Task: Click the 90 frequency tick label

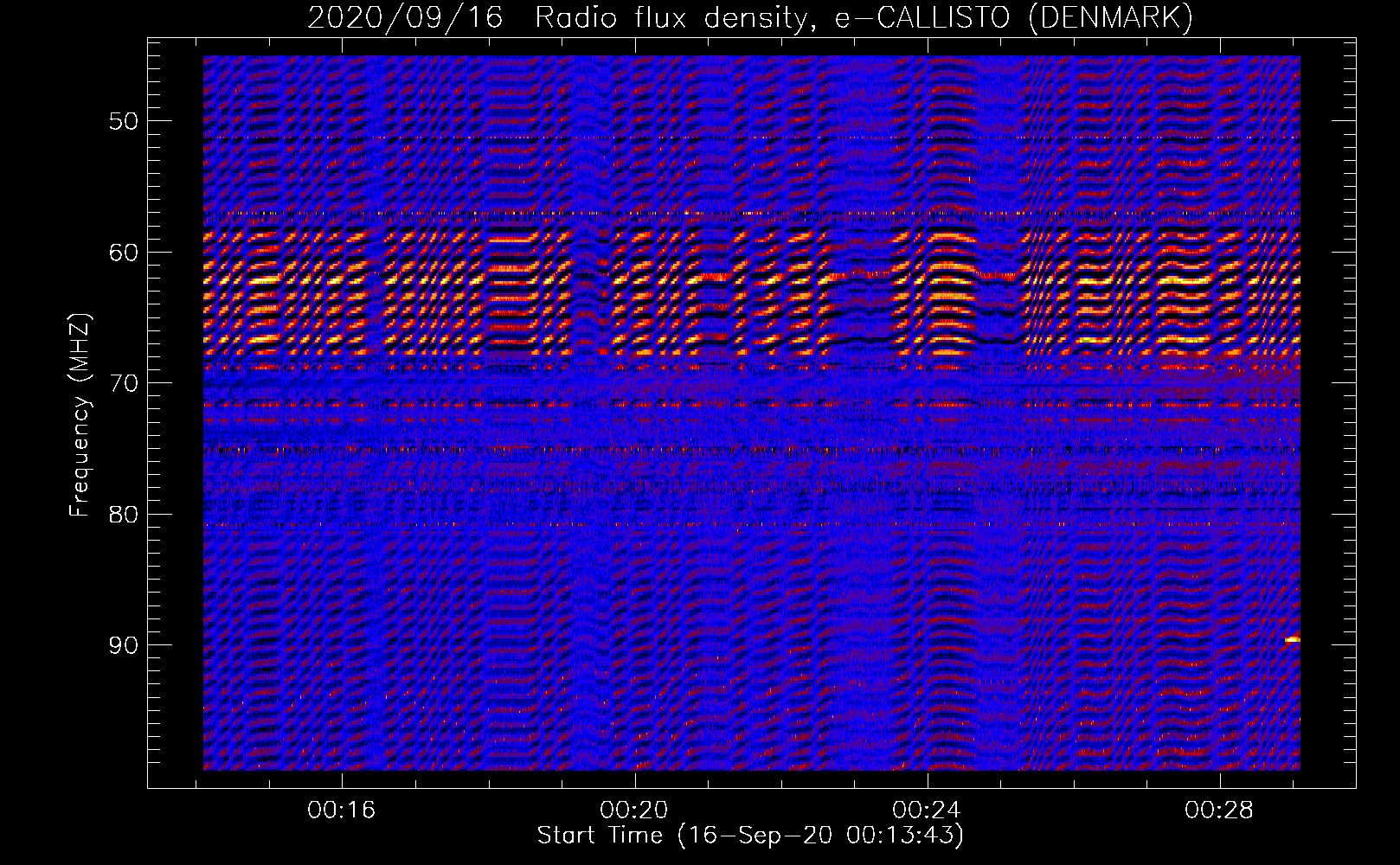Action: (x=123, y=645)
